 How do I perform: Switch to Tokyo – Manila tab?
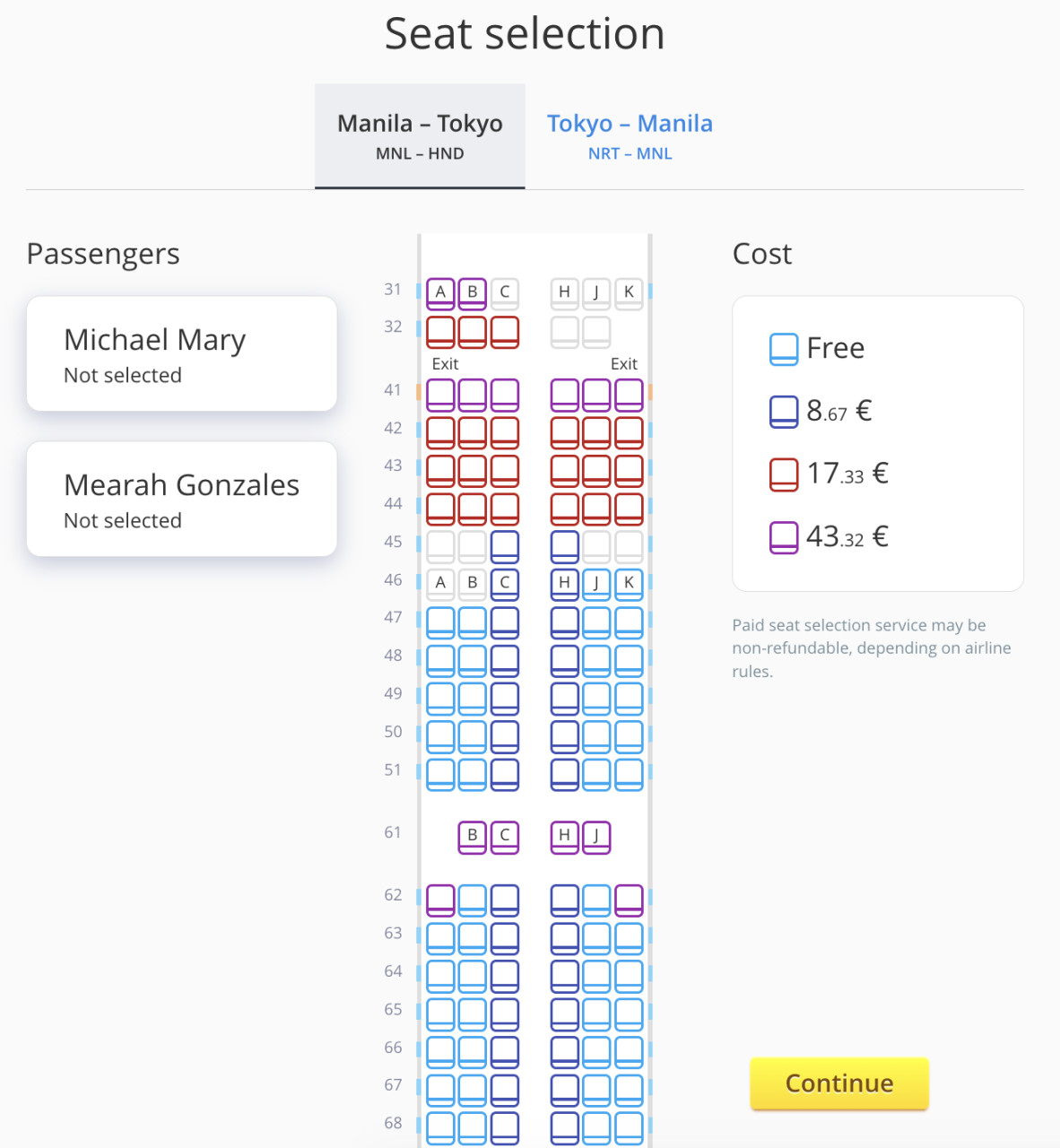(x=630, y=136)
